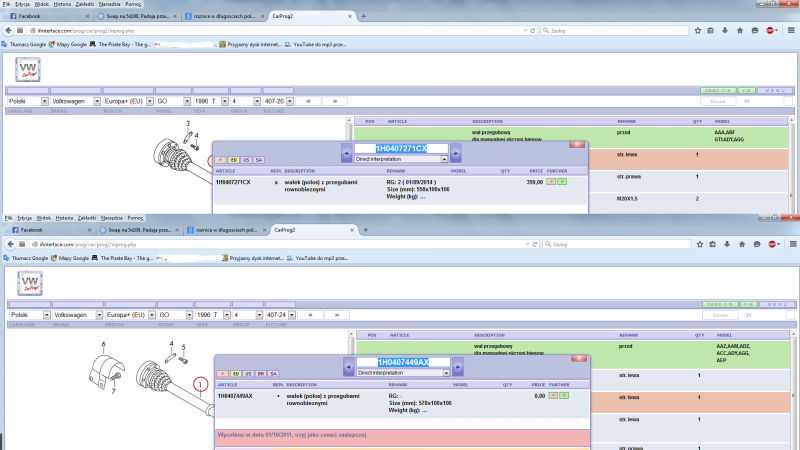Open 407-24 picture dropdown in bottom window

[281, 315]
